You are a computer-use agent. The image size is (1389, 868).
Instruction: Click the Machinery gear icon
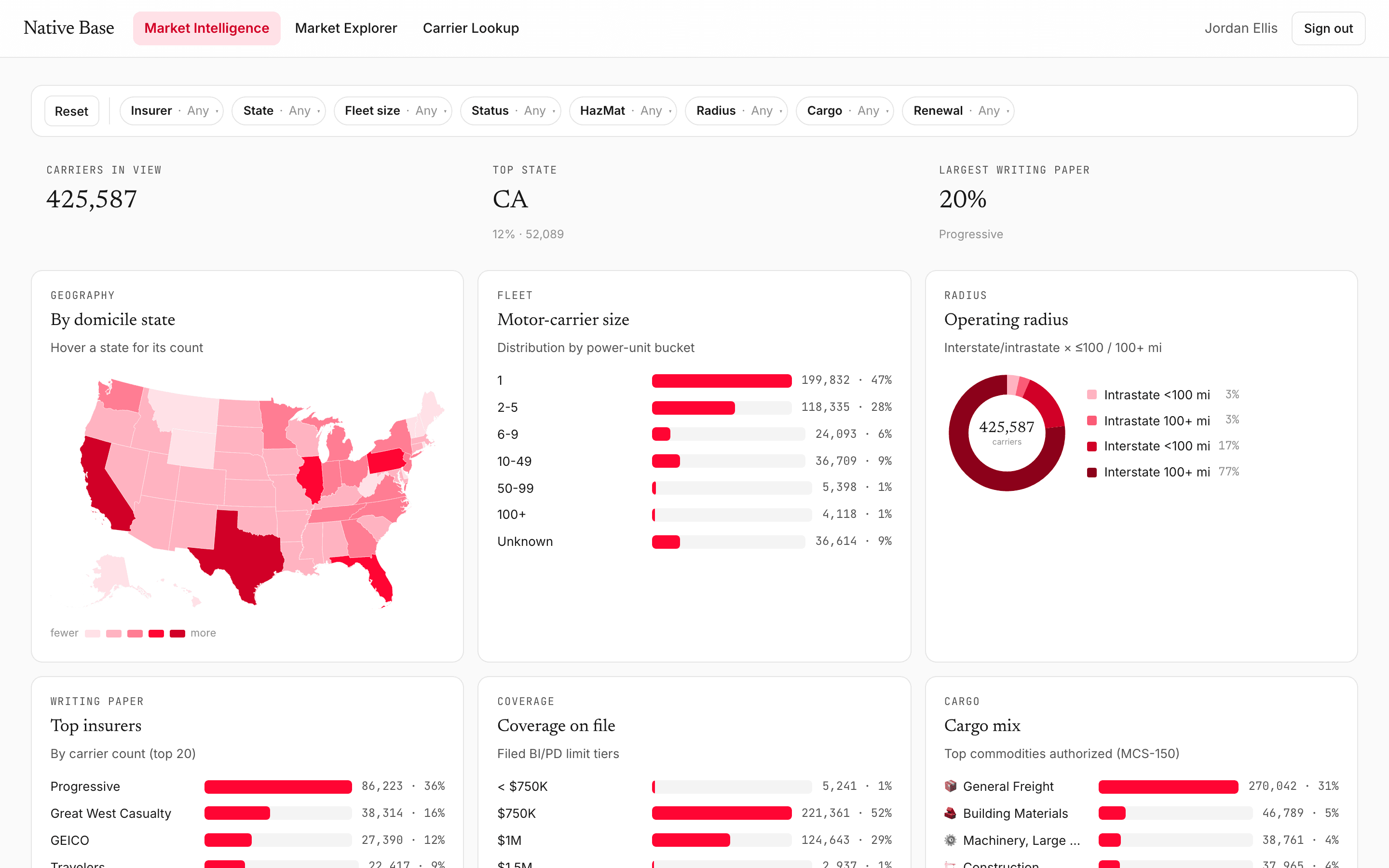point(950,840)
